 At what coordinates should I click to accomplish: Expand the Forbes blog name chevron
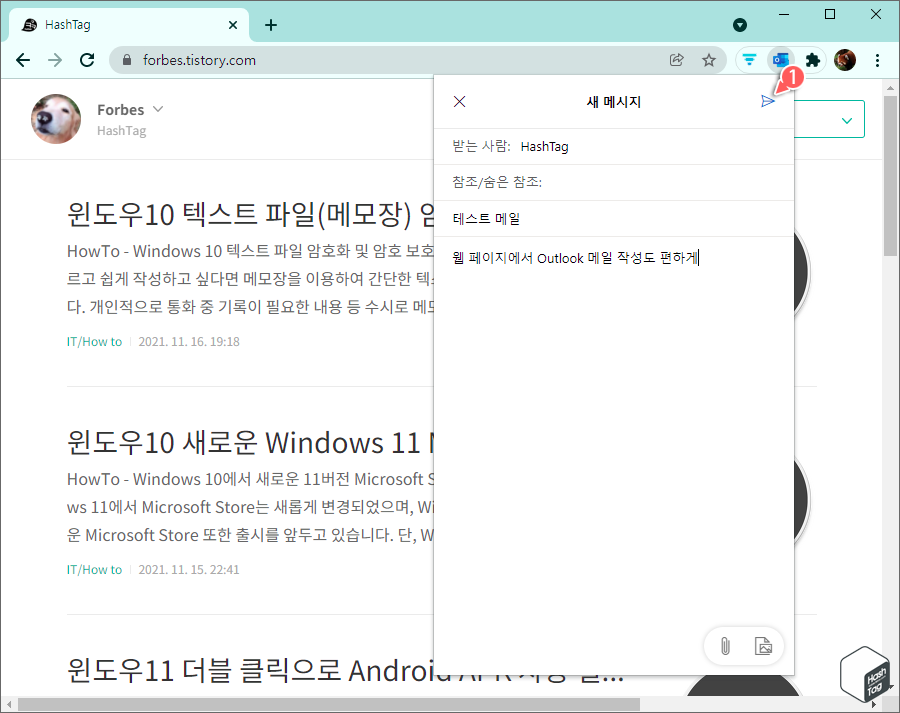click(x=158, y=110)
